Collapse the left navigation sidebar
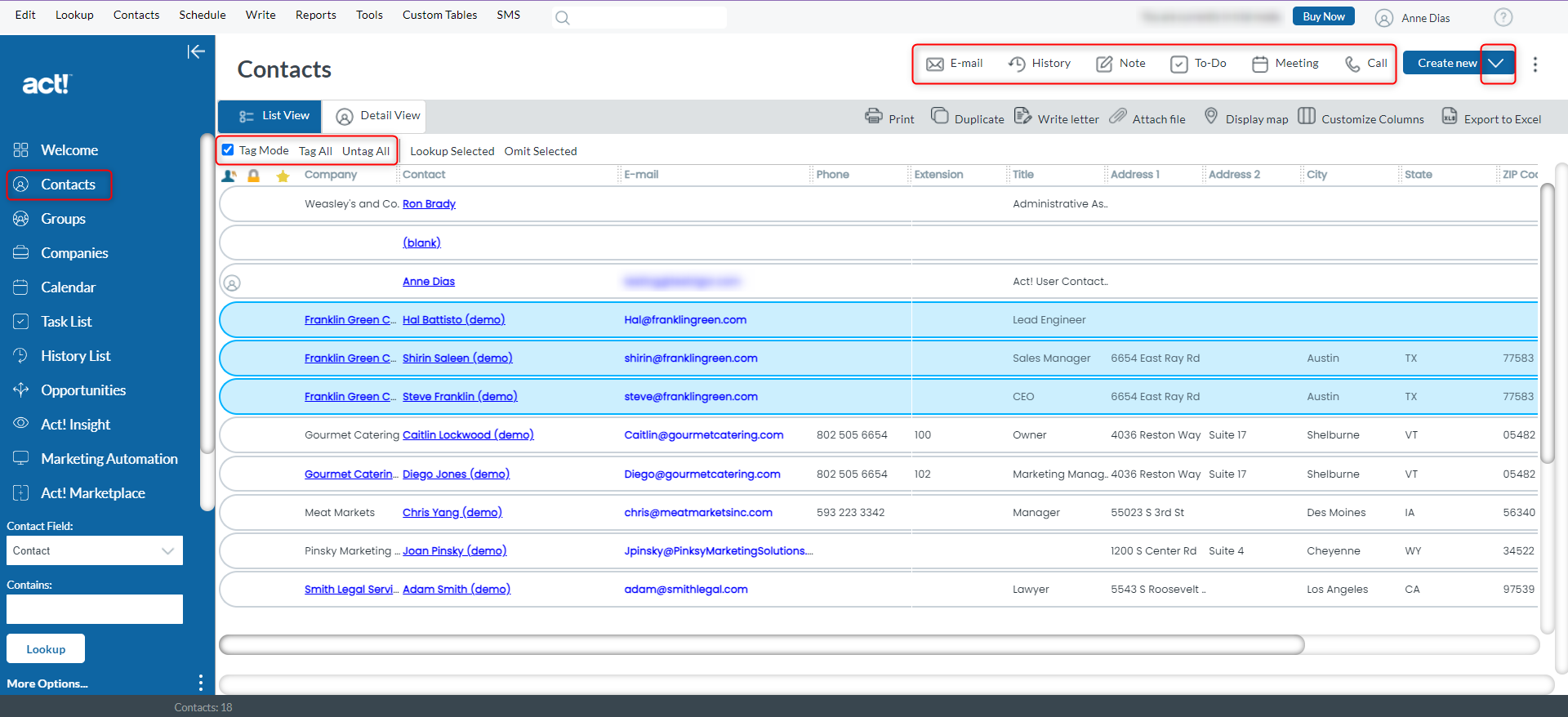Screen dimensions: 1568x717 coord(196,52)
